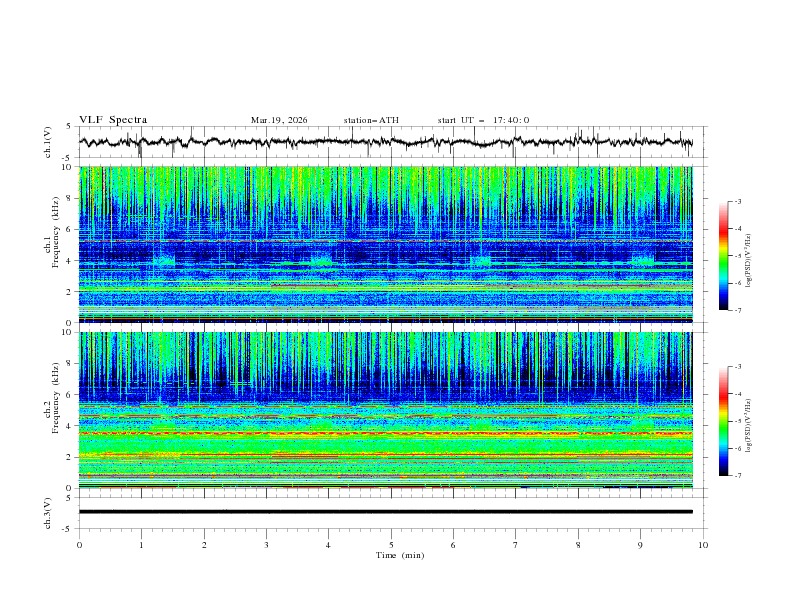Screen dimensions: 792x612
Task: Click ch.2 colorbar "log(PSD)(V²/Hz)" label
Action: coord(748,426)
